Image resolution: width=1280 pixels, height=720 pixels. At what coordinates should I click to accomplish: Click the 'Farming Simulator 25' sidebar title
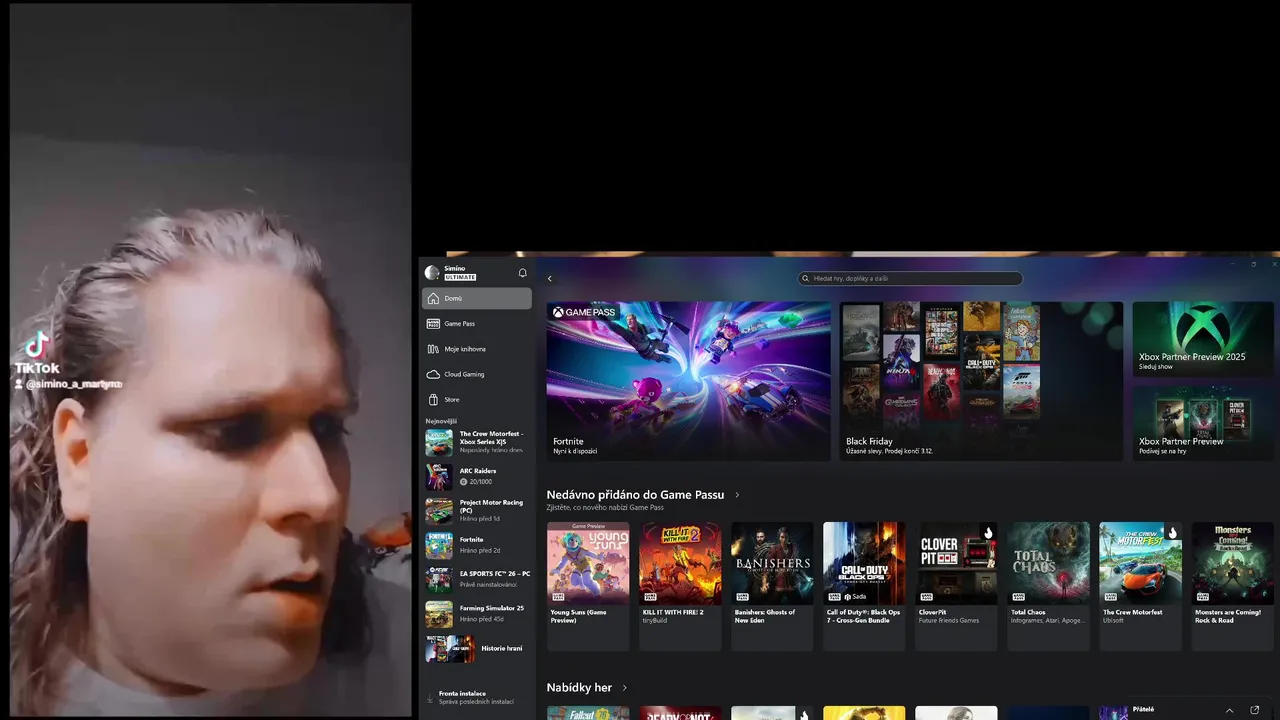[x=492, y=608]
